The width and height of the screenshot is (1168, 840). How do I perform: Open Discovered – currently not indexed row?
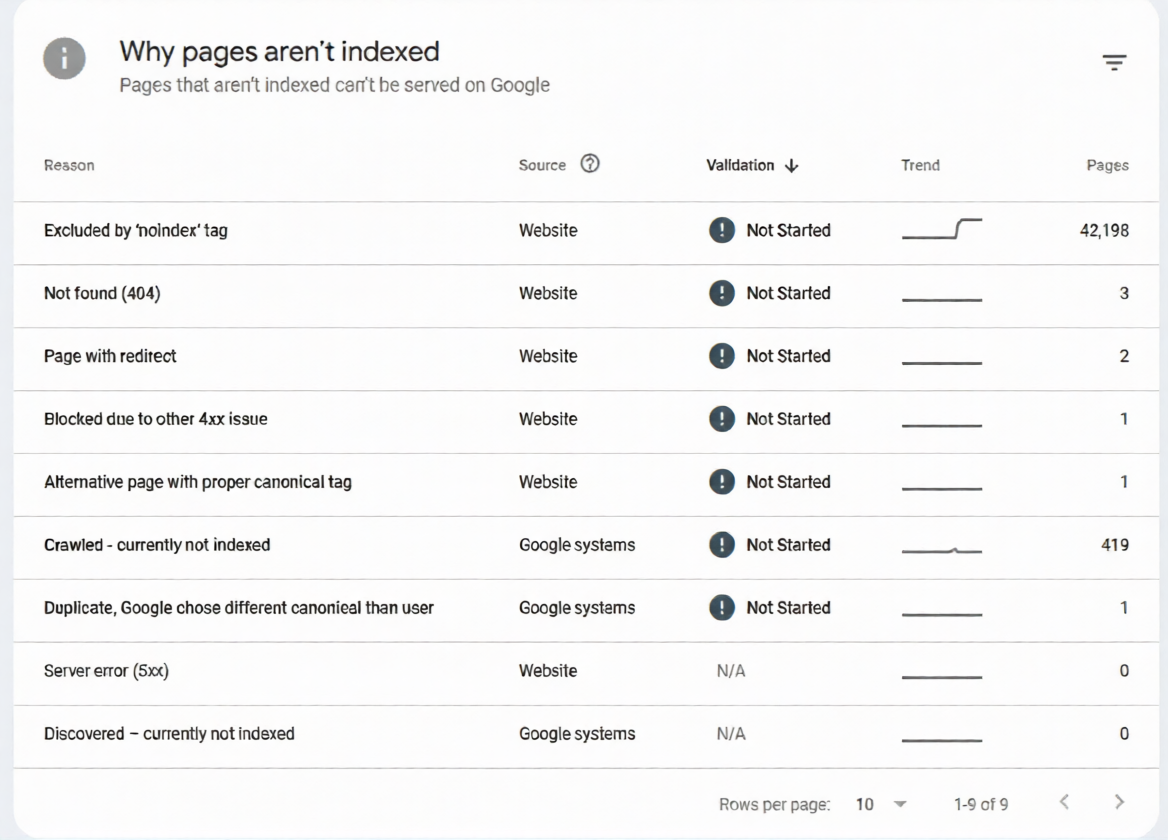(169, 734)
